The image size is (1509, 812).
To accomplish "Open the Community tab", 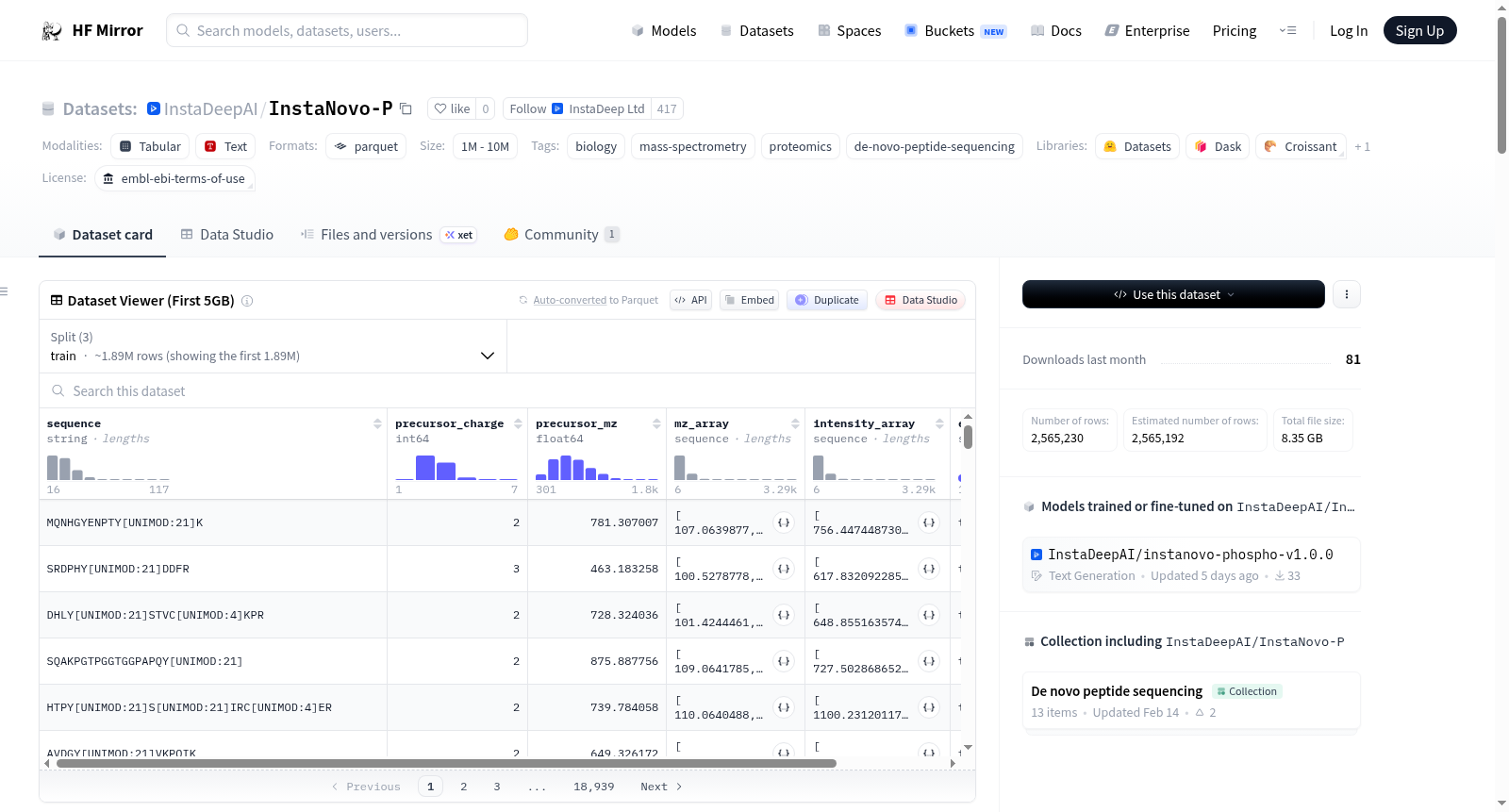I will pos(562,235).
